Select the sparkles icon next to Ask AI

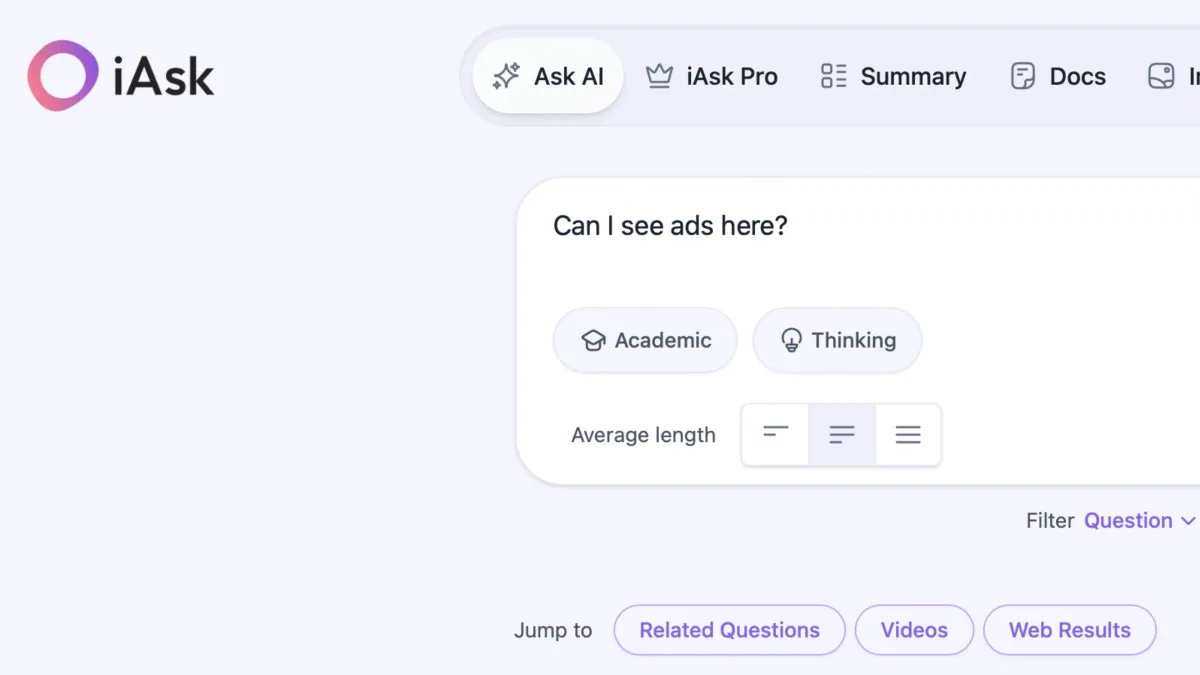click(505, 75)
